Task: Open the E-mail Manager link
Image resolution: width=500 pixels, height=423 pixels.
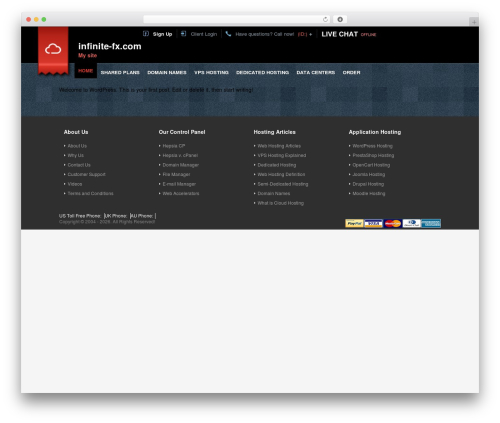Action: click(179, 184)
